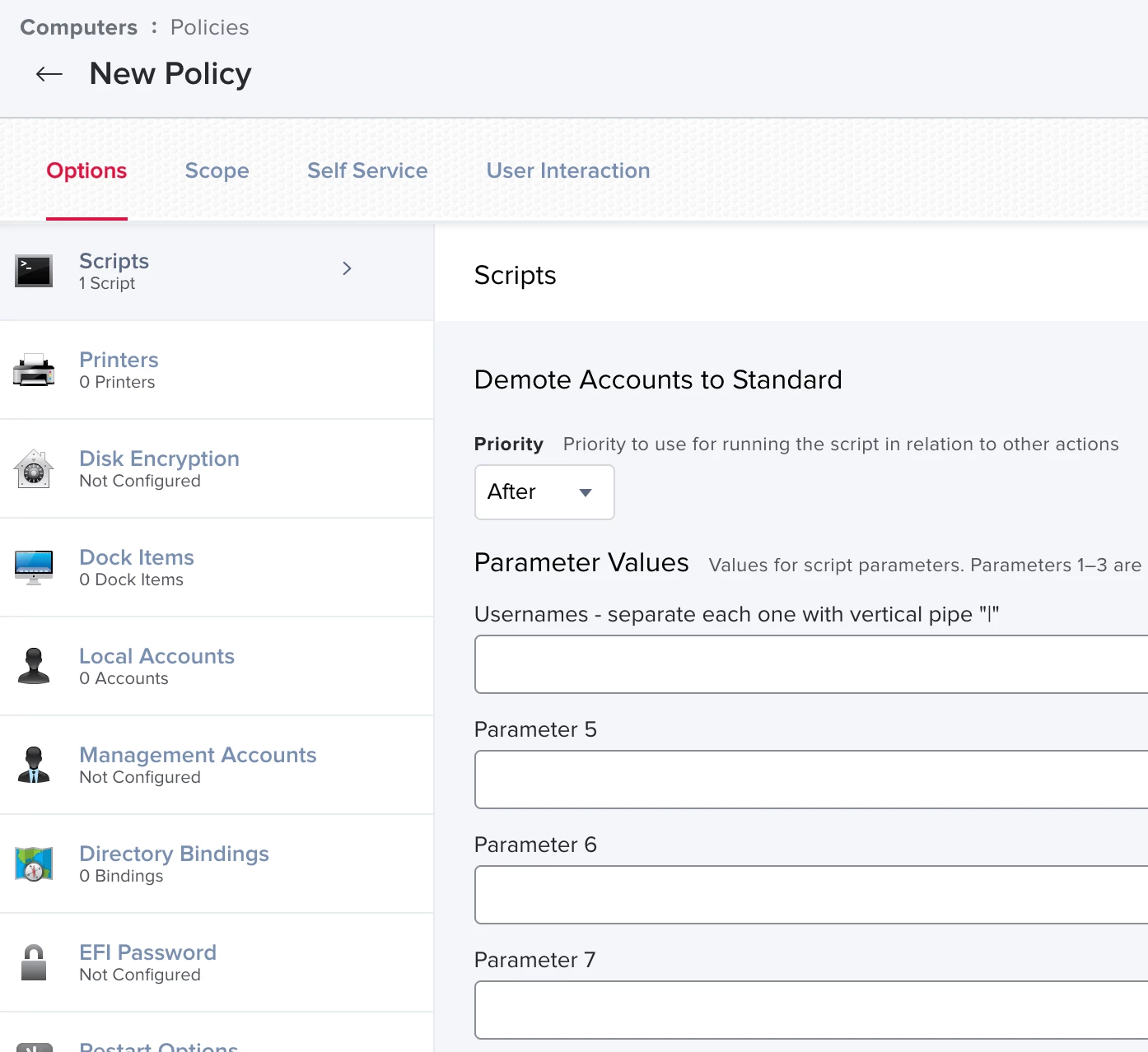
Task: Open the Dock Items payload link
Action: pos(137,557)
